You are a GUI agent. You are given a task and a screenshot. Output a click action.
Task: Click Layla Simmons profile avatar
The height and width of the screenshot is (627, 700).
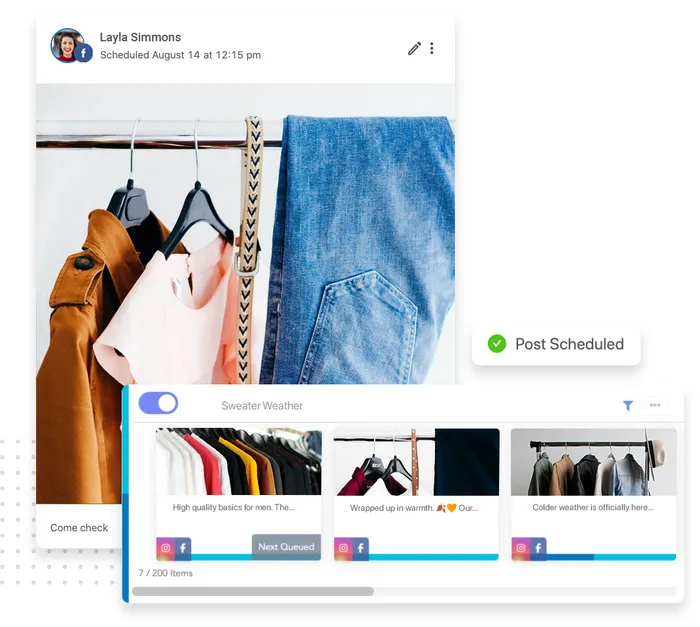coord(67,46)
